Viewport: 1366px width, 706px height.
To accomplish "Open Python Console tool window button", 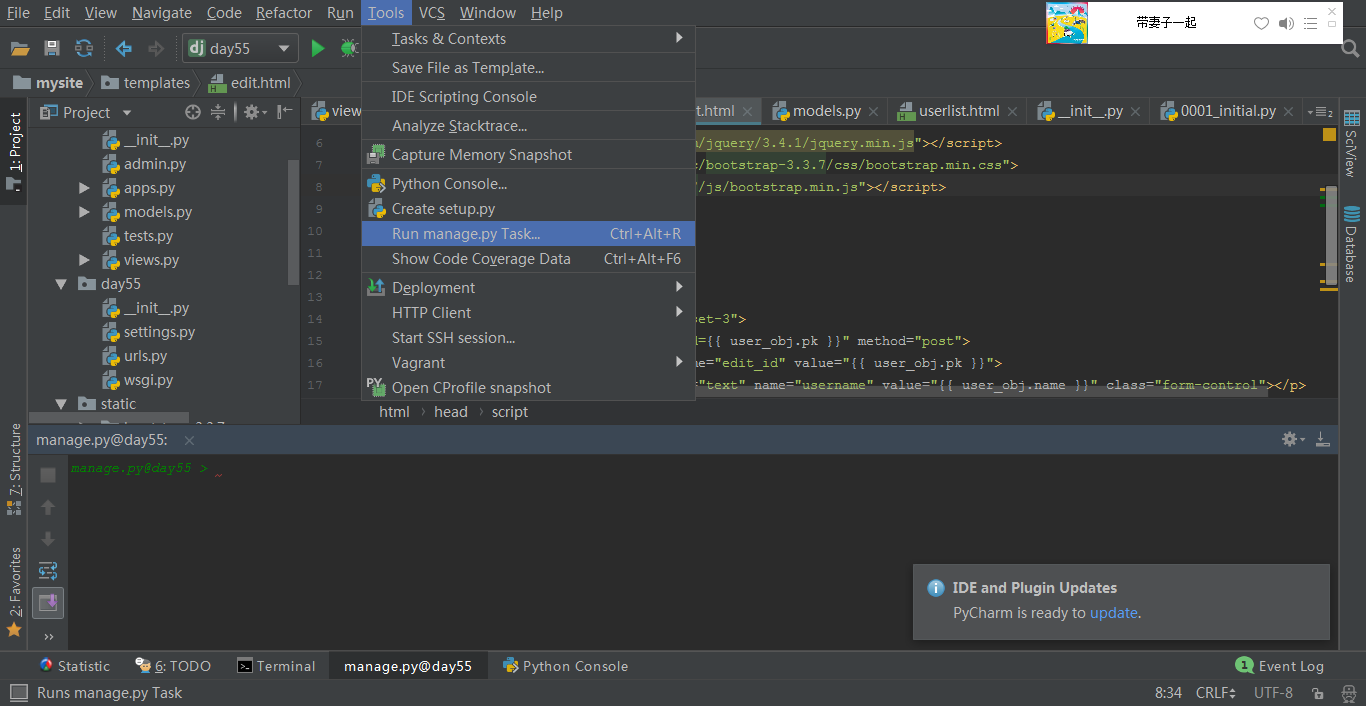I will coord(566,666).
